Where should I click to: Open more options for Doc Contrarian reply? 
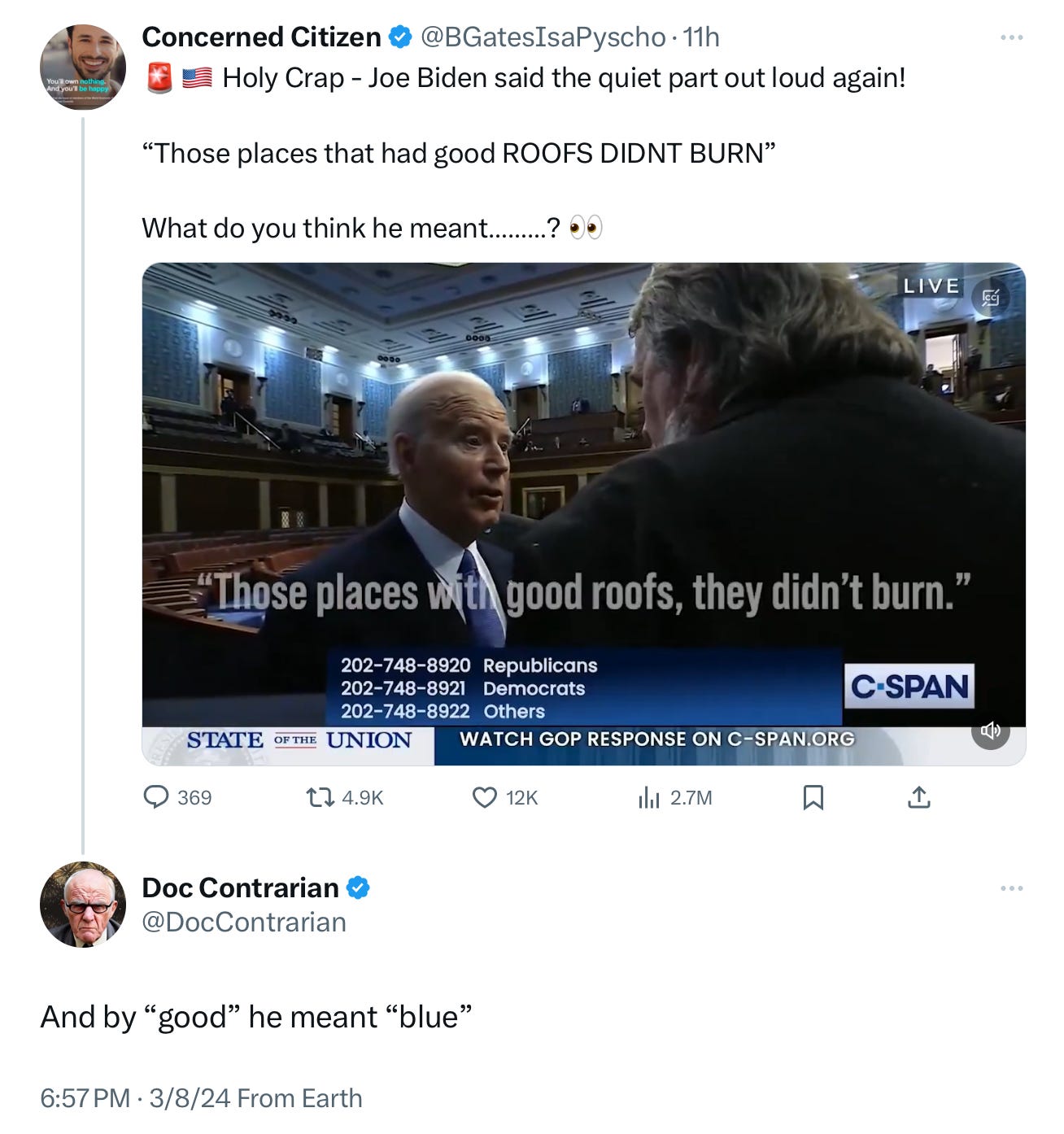click(x=1012, y=888)
